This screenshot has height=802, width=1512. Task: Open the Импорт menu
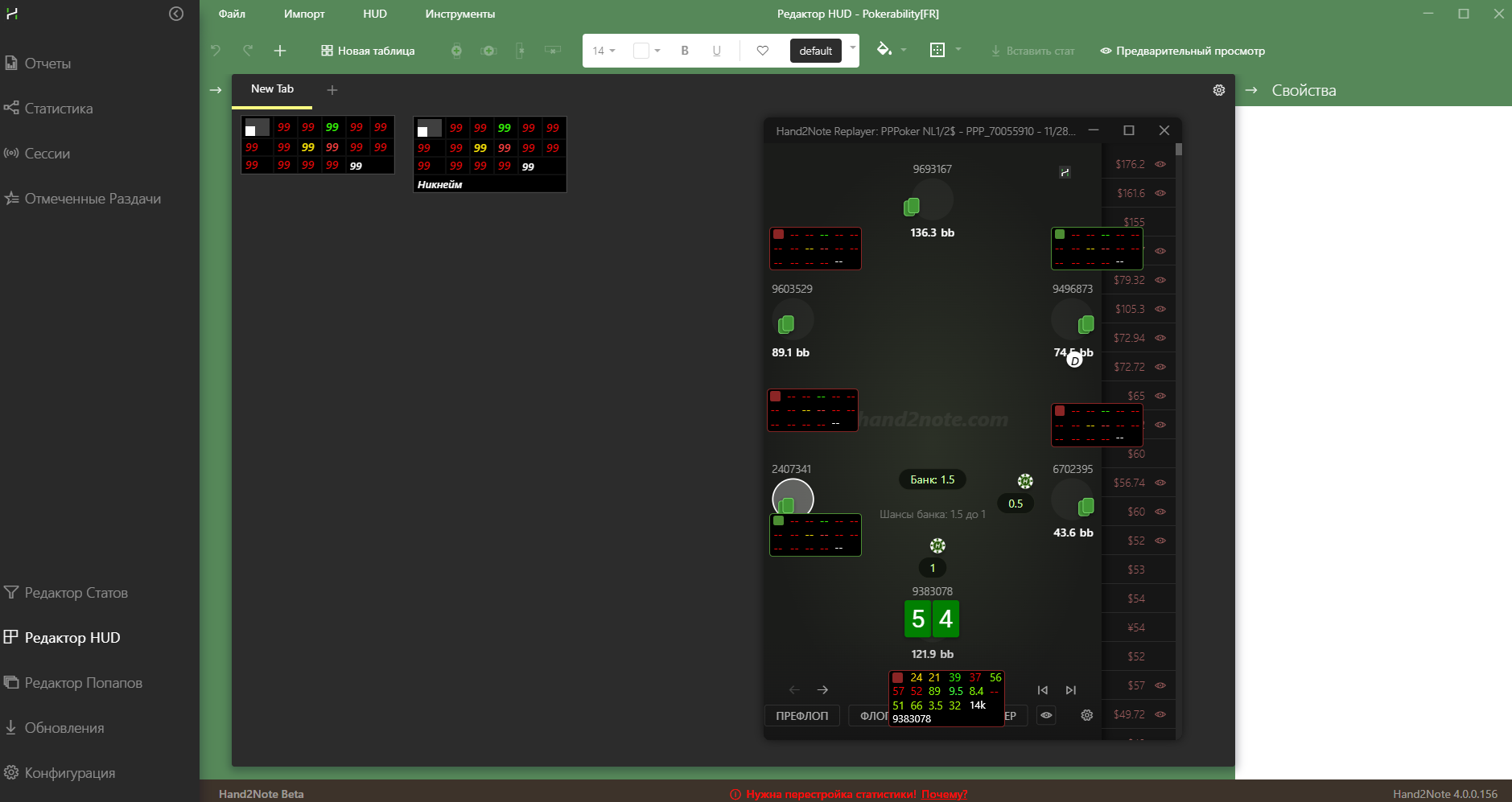304,14
